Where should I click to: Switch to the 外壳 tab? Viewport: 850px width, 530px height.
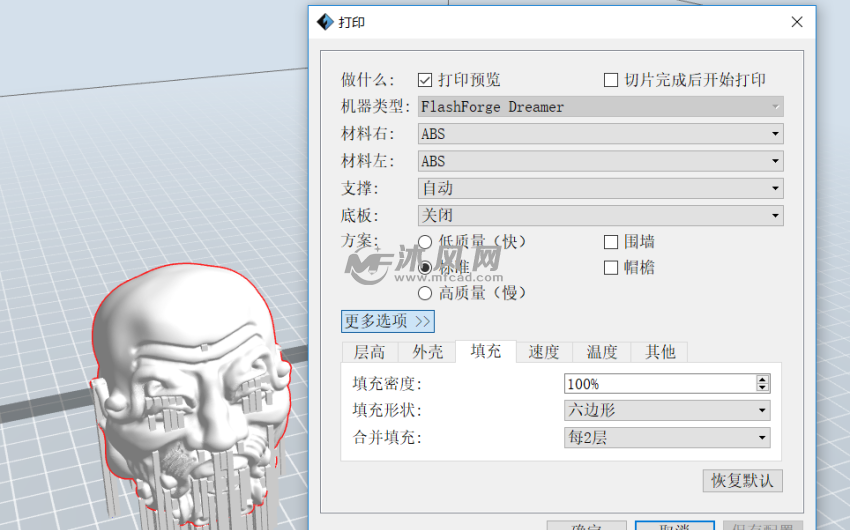(428, 352)
